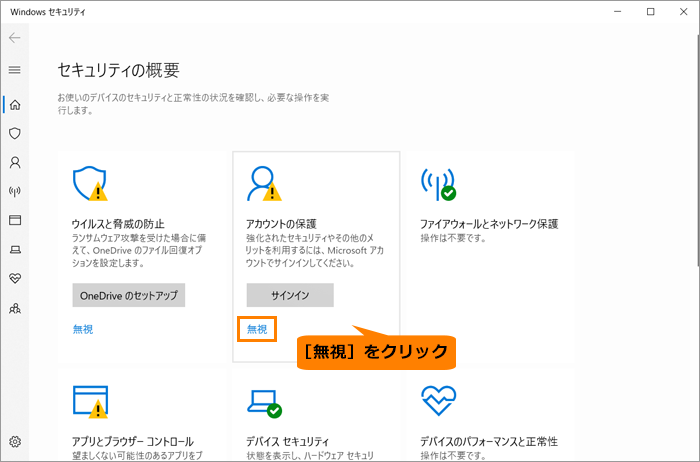This screenshot has width=700, height=462.
Task: Click the サインイン button
Action: (x=290, y=295)
